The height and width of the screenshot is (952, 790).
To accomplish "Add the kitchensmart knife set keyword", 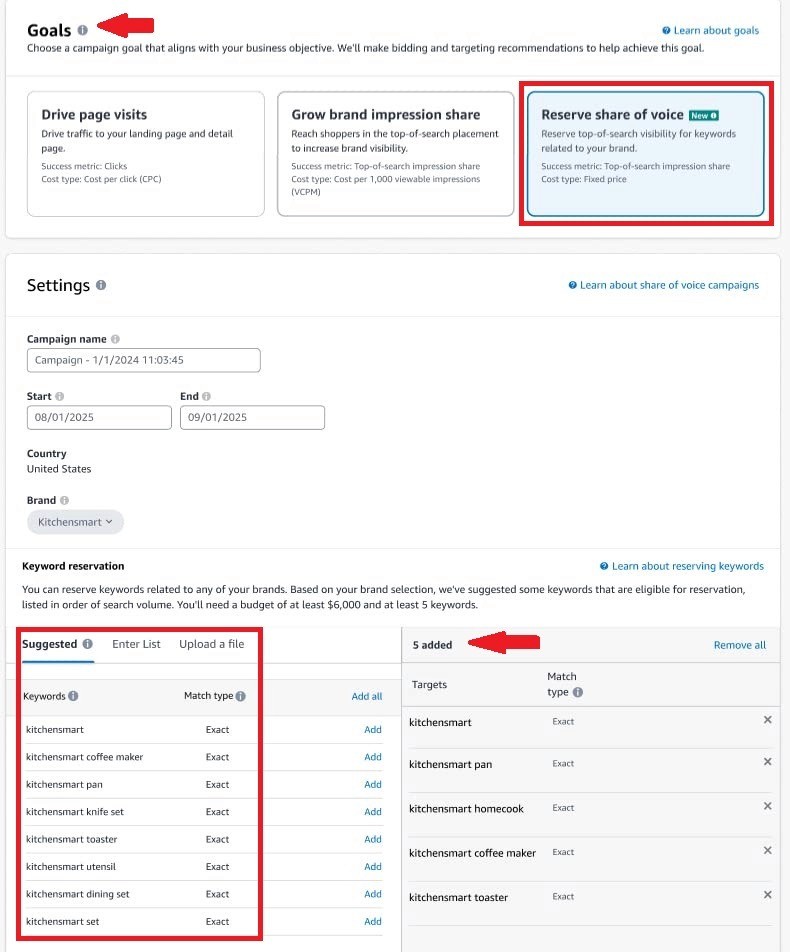I will (373, 812).
